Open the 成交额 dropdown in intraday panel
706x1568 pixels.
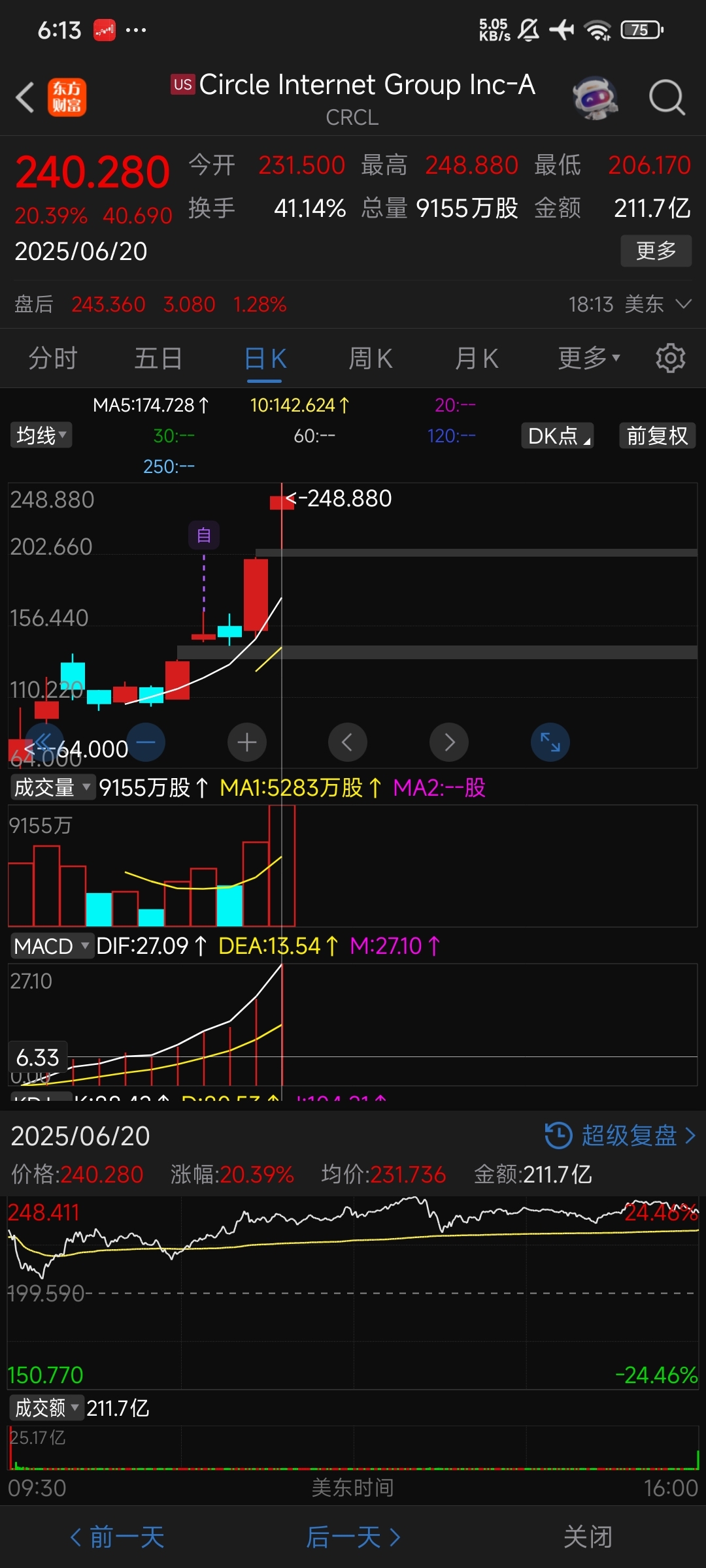(47, 1407)
